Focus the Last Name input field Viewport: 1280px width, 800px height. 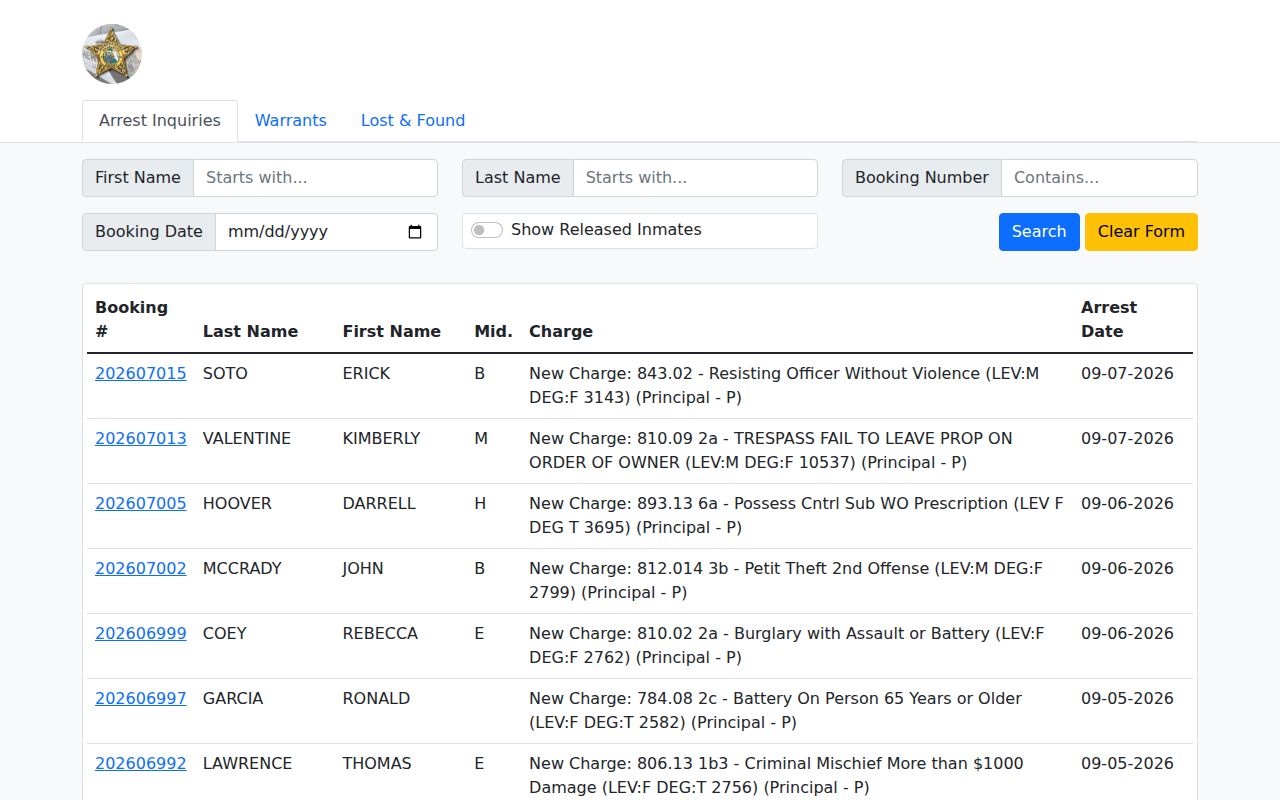(695, 178)
